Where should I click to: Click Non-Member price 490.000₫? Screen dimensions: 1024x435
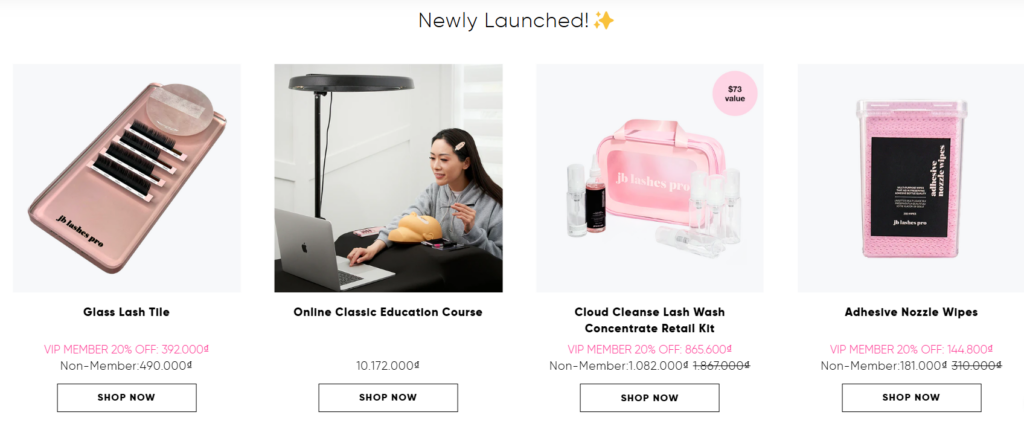(x=167, y=366)
